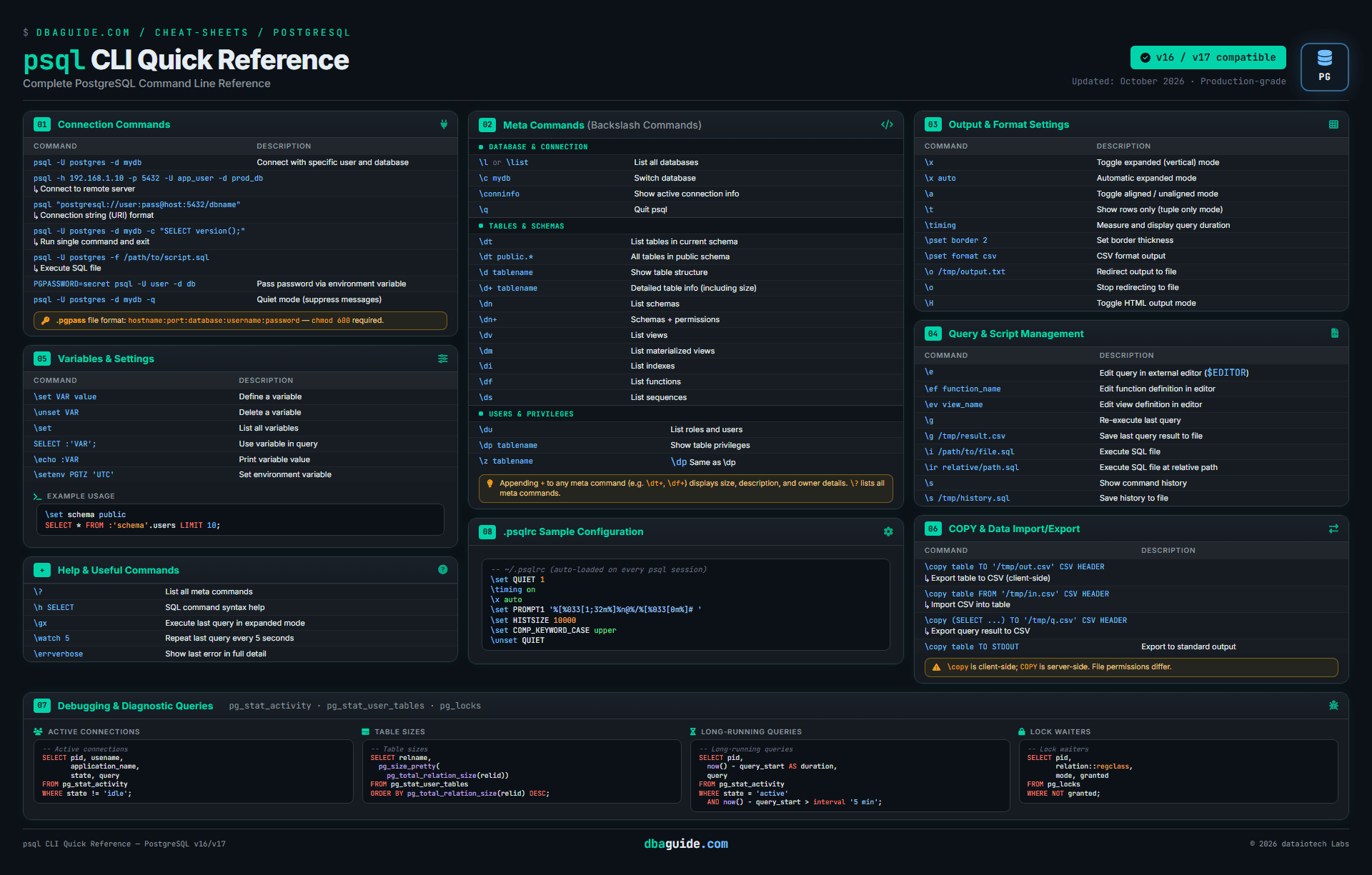Click the gear icon in .psqlrc Sample Configuration

[888, 531]
